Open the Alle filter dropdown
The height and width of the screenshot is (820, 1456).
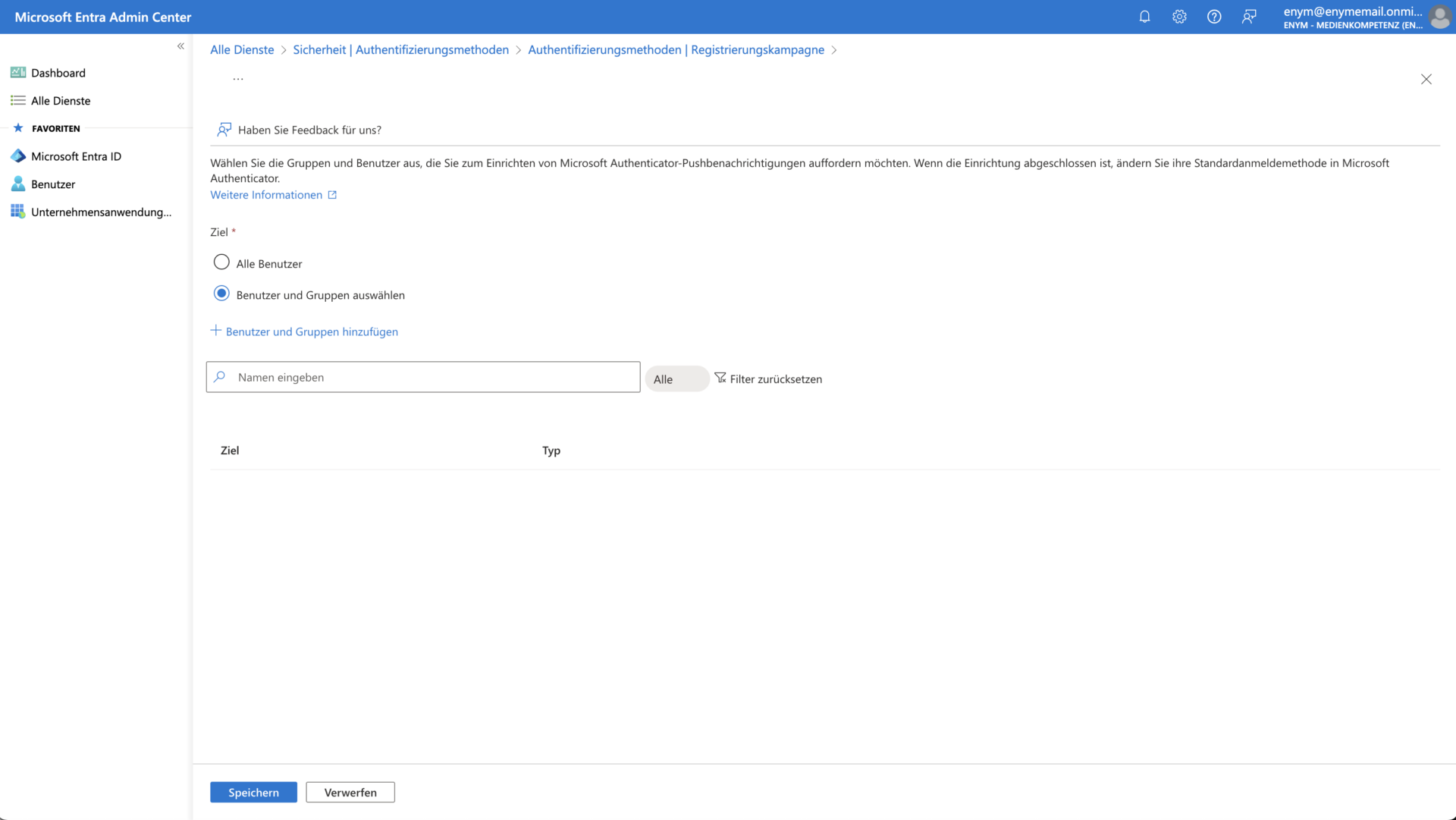point(676,379)
